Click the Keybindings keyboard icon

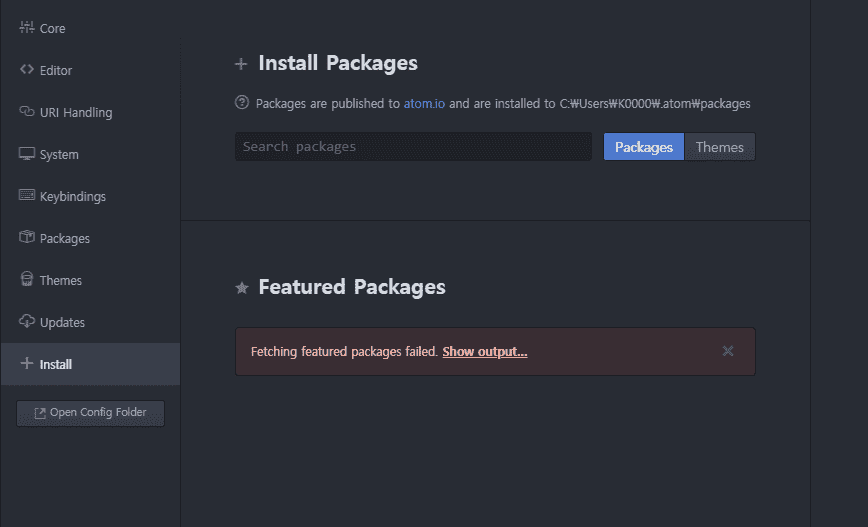coord(27,196)
